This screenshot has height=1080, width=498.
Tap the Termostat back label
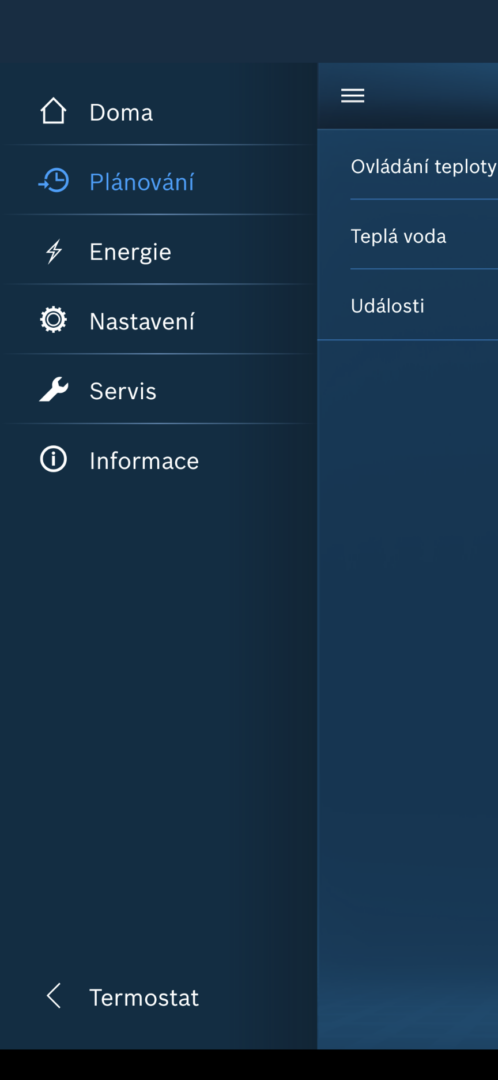(x=144, y=997)
